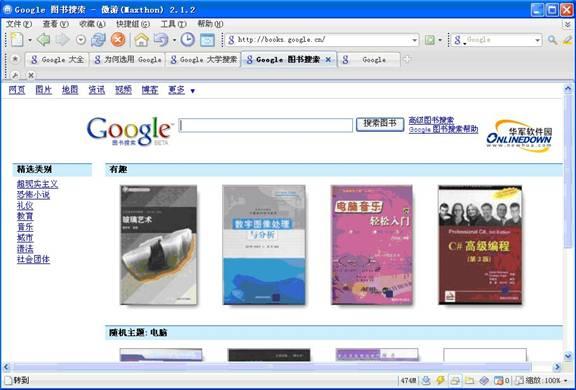Open the 帮助(H) menu
576x390 pixels.
pos(210,24)
